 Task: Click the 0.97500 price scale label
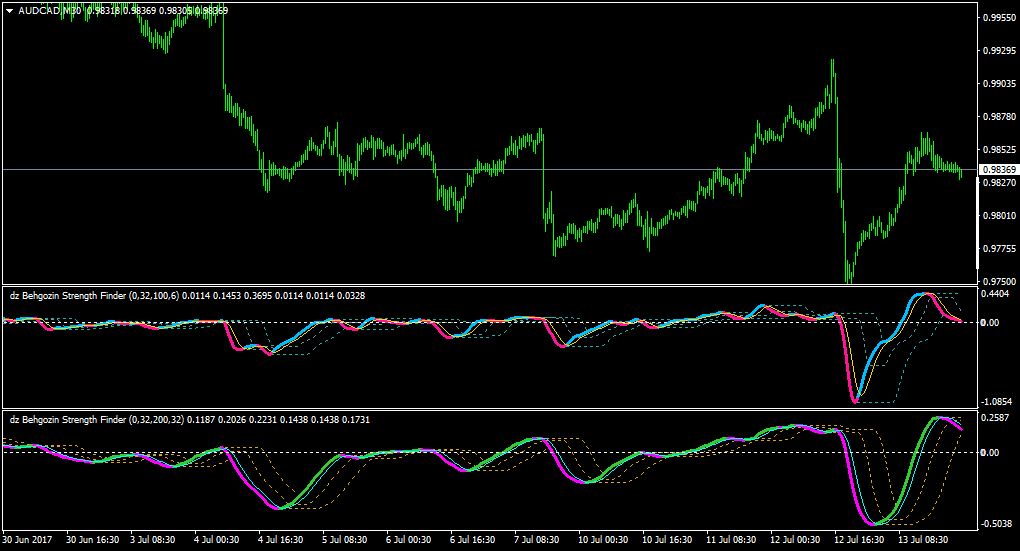pos(999,281)
